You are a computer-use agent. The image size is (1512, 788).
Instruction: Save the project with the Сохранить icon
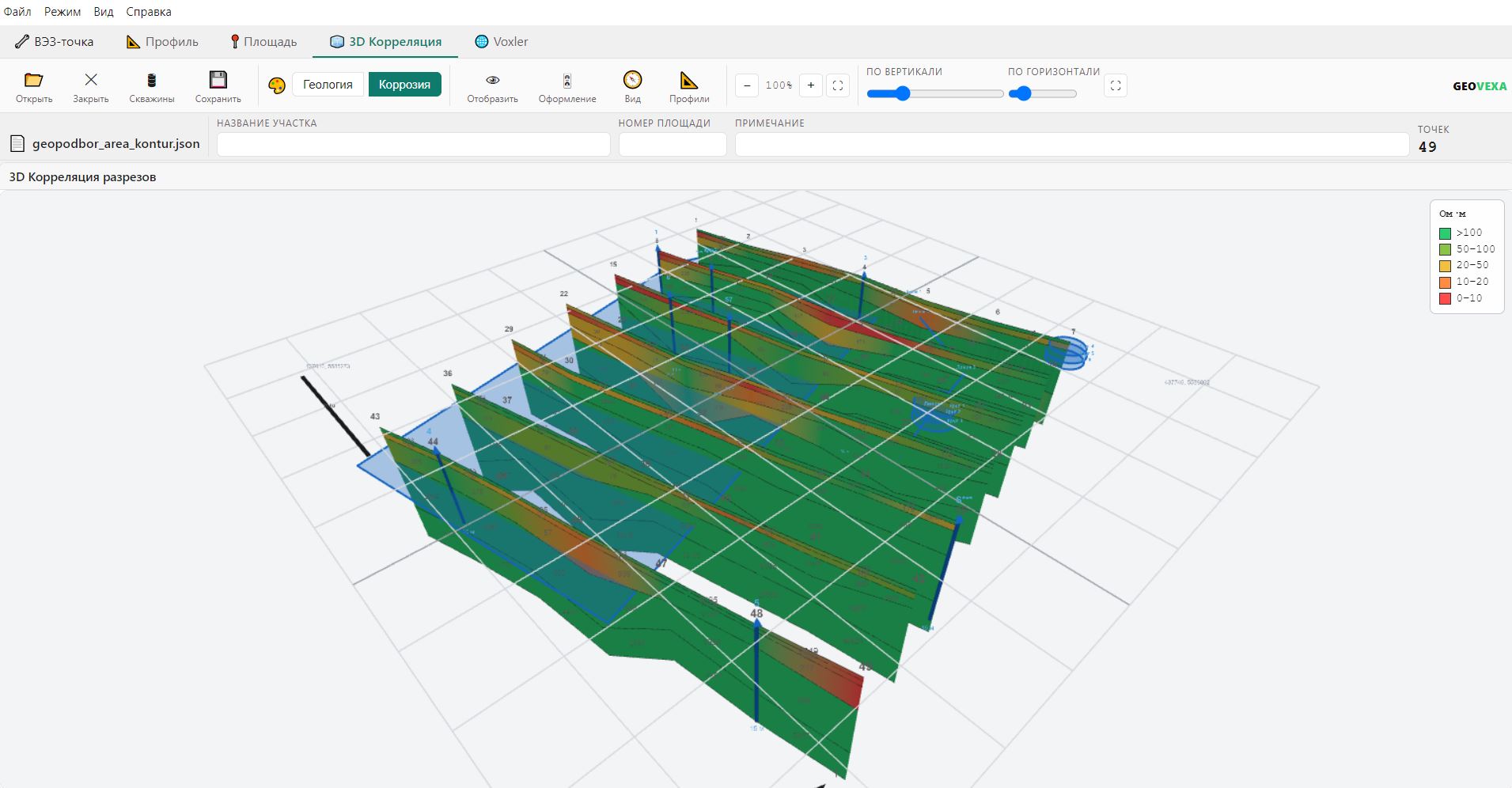point(218,86)
